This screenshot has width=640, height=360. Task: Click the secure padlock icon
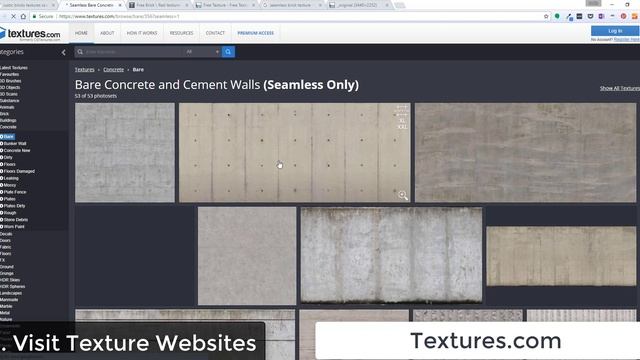(35, 16)
